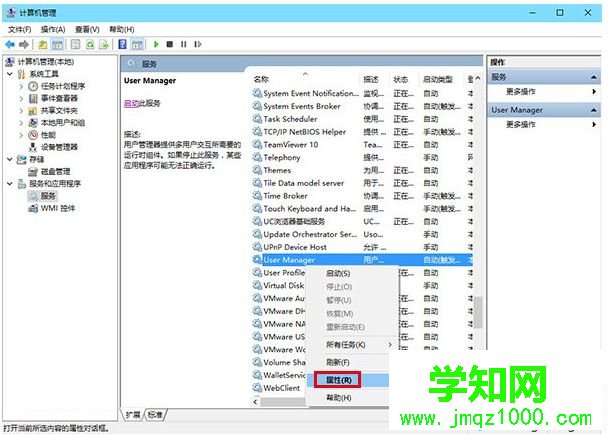The width and height of the screenshot is (608, 435).
Task: Select the System Events Broker service row
Action: [x=363, y=106]
